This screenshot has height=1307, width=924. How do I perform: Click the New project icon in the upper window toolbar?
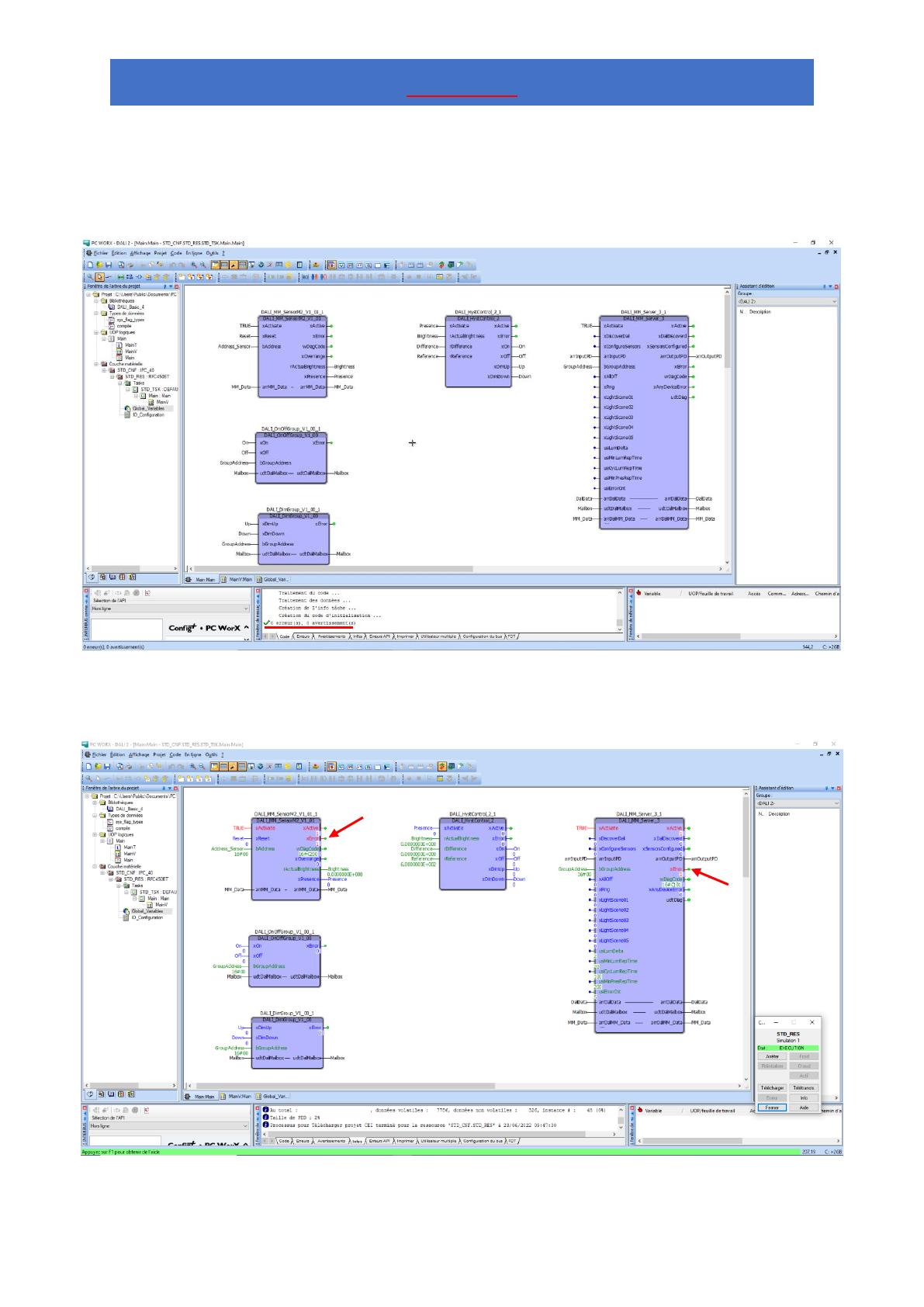(90, 265)
